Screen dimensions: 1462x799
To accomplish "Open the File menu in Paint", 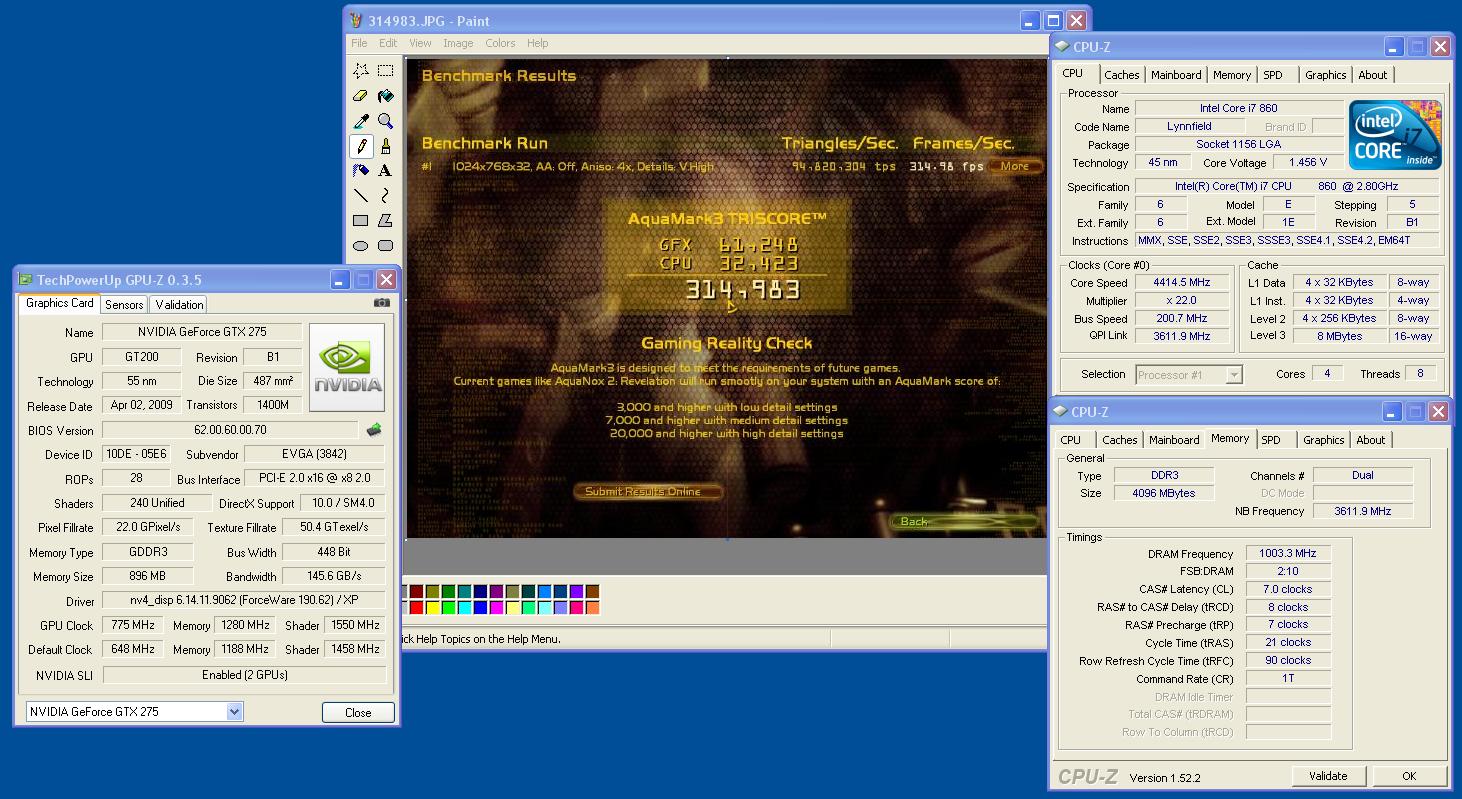I will 359,43.
